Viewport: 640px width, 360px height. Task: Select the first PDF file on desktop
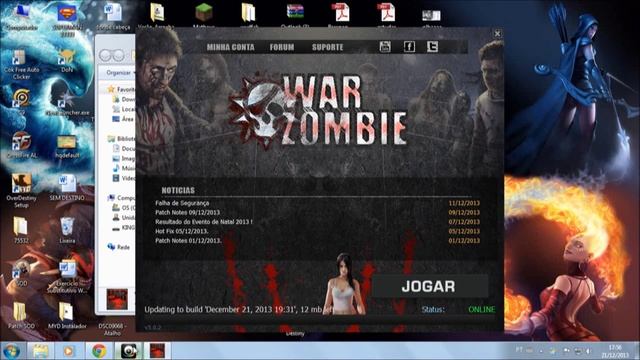340,14
